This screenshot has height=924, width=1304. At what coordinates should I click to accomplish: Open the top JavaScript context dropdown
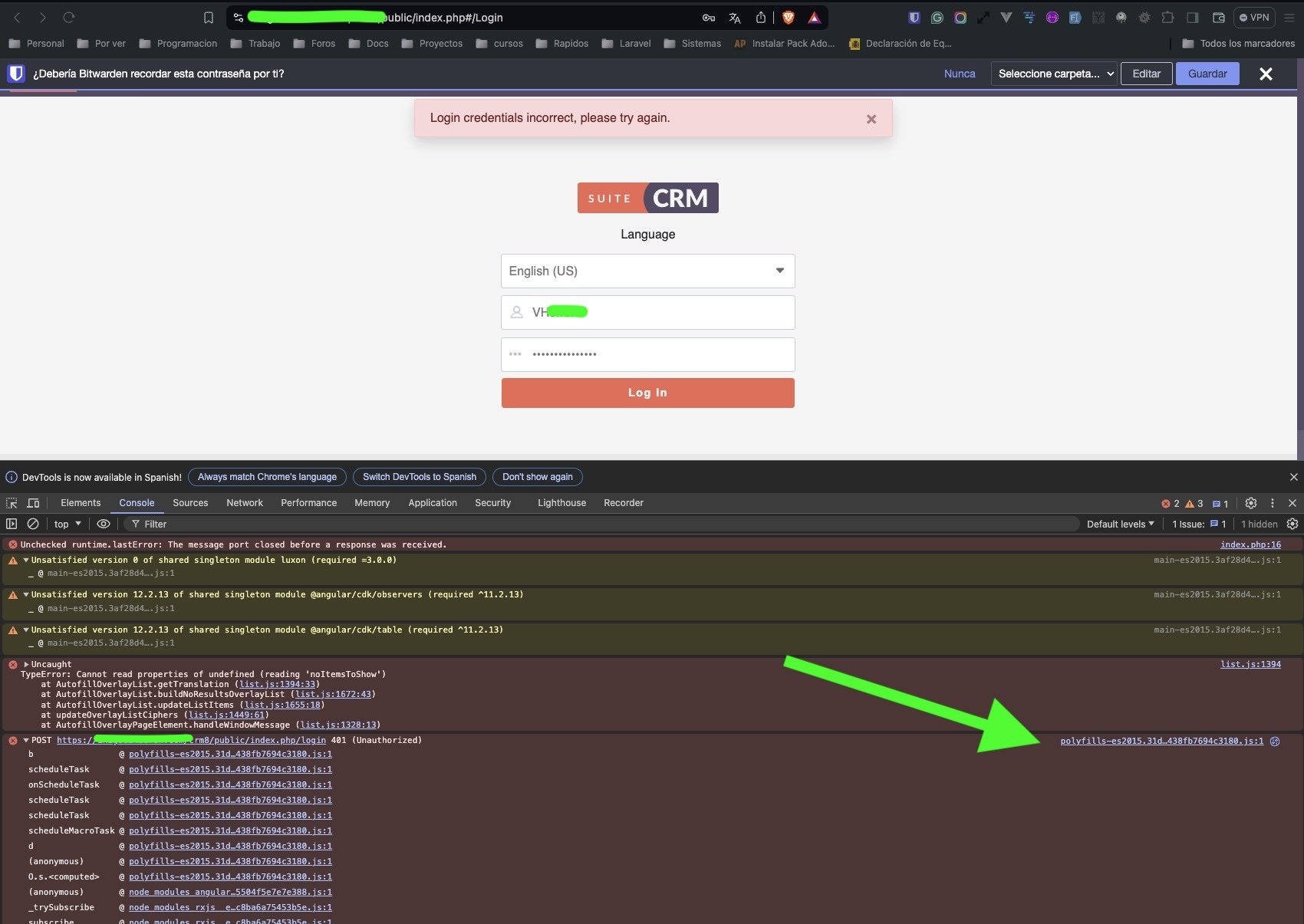68,524
